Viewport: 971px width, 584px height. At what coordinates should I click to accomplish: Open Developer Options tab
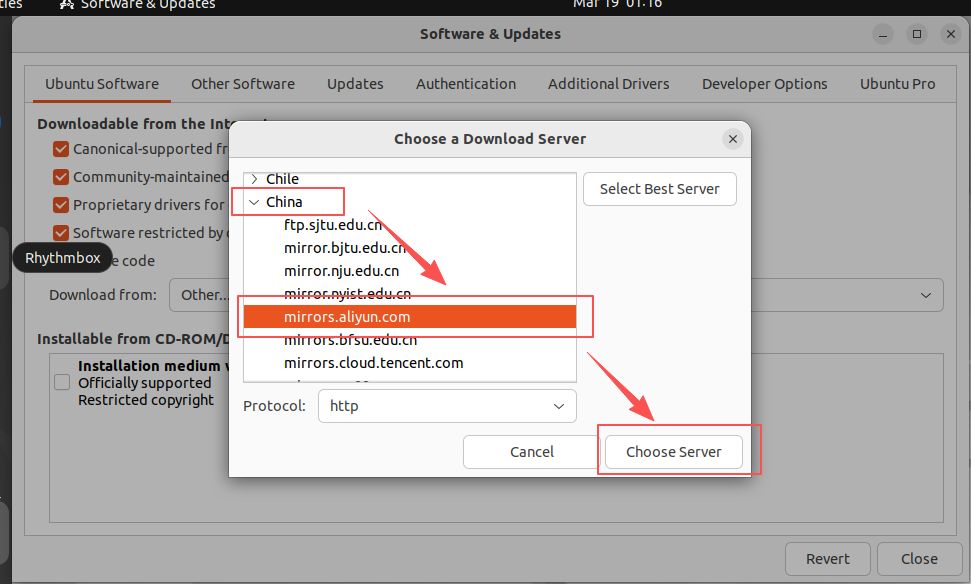[x=764, y=84]
